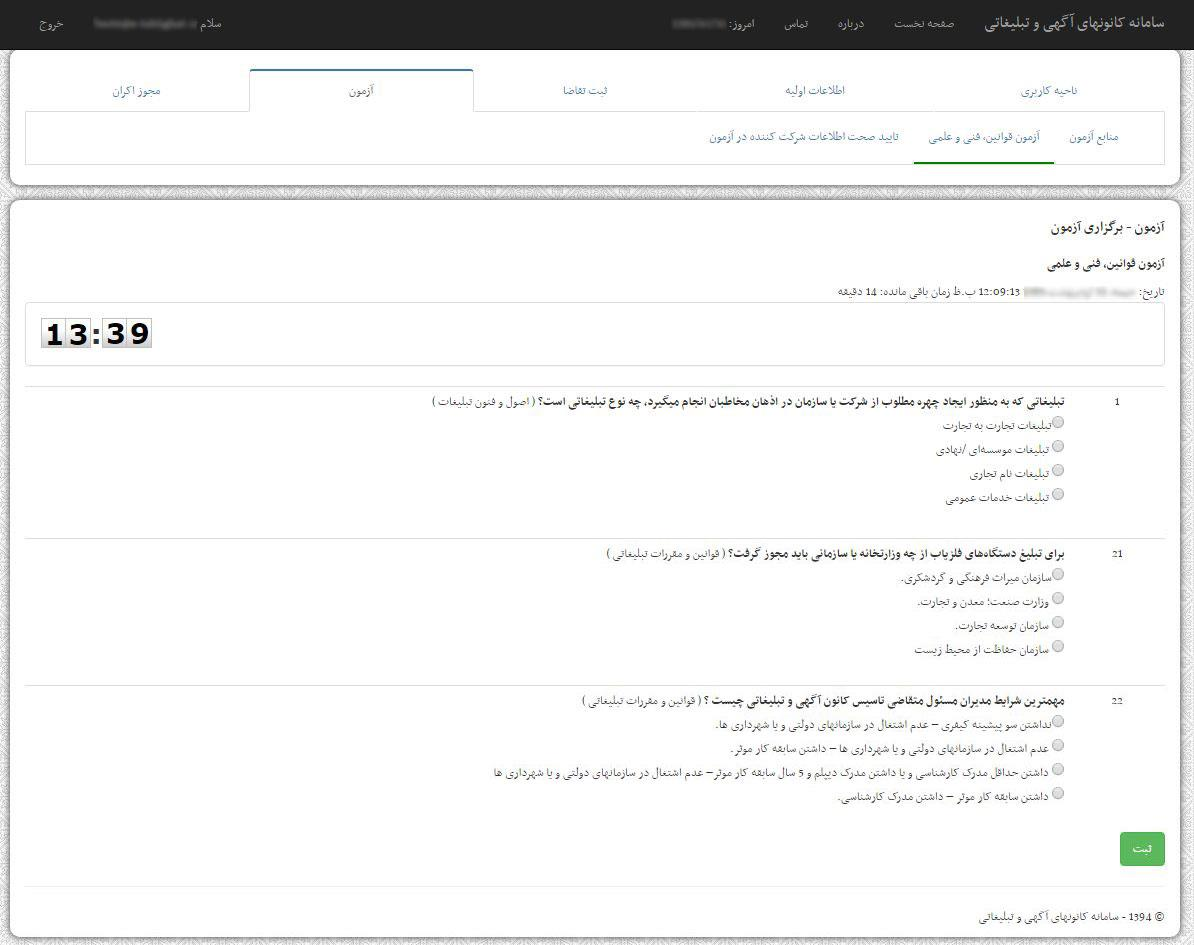1194x945 pixels.
Task: Pick the سازمان توسعه تجارت radio button
Action: click(1058, 623)
